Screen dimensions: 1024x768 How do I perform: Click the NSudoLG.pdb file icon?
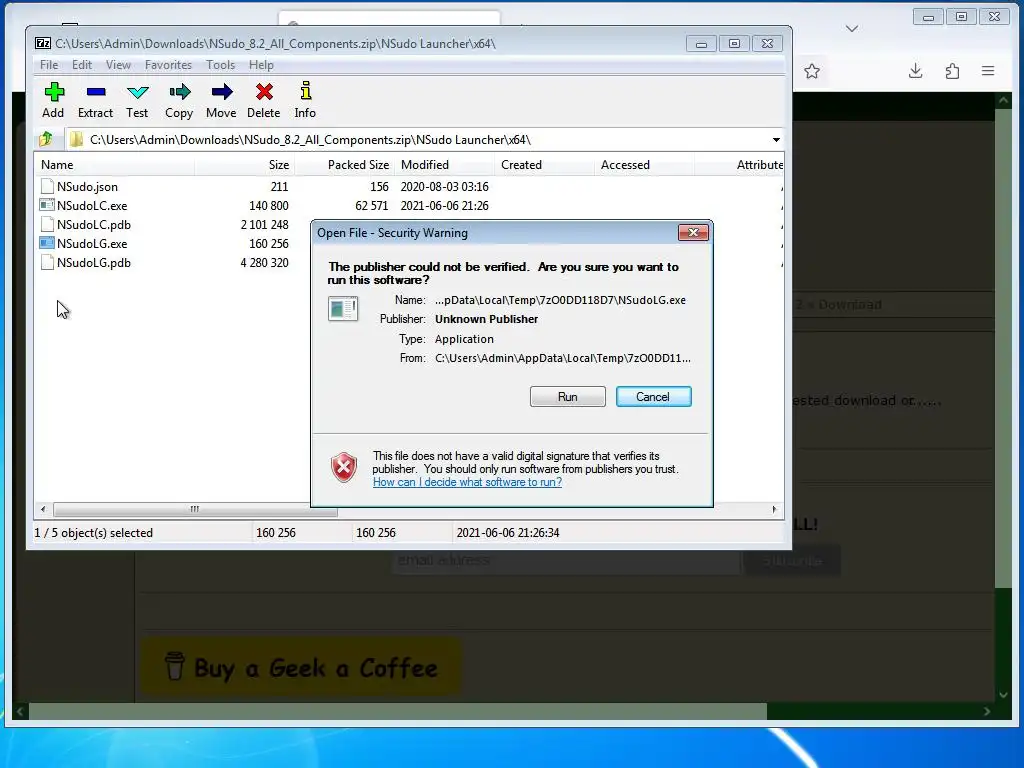point(47,262)
